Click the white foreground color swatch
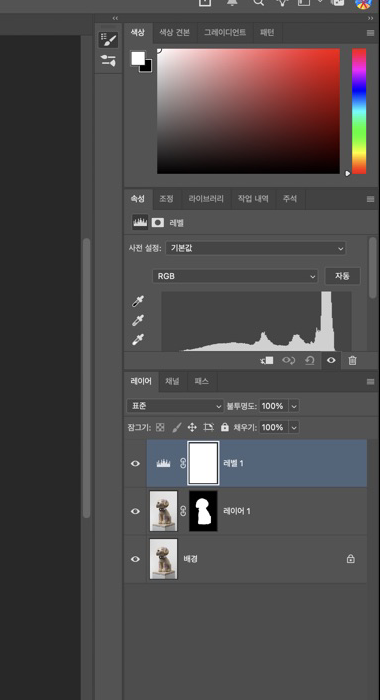Screen dimensions: 380x700 tap(138, 58)
